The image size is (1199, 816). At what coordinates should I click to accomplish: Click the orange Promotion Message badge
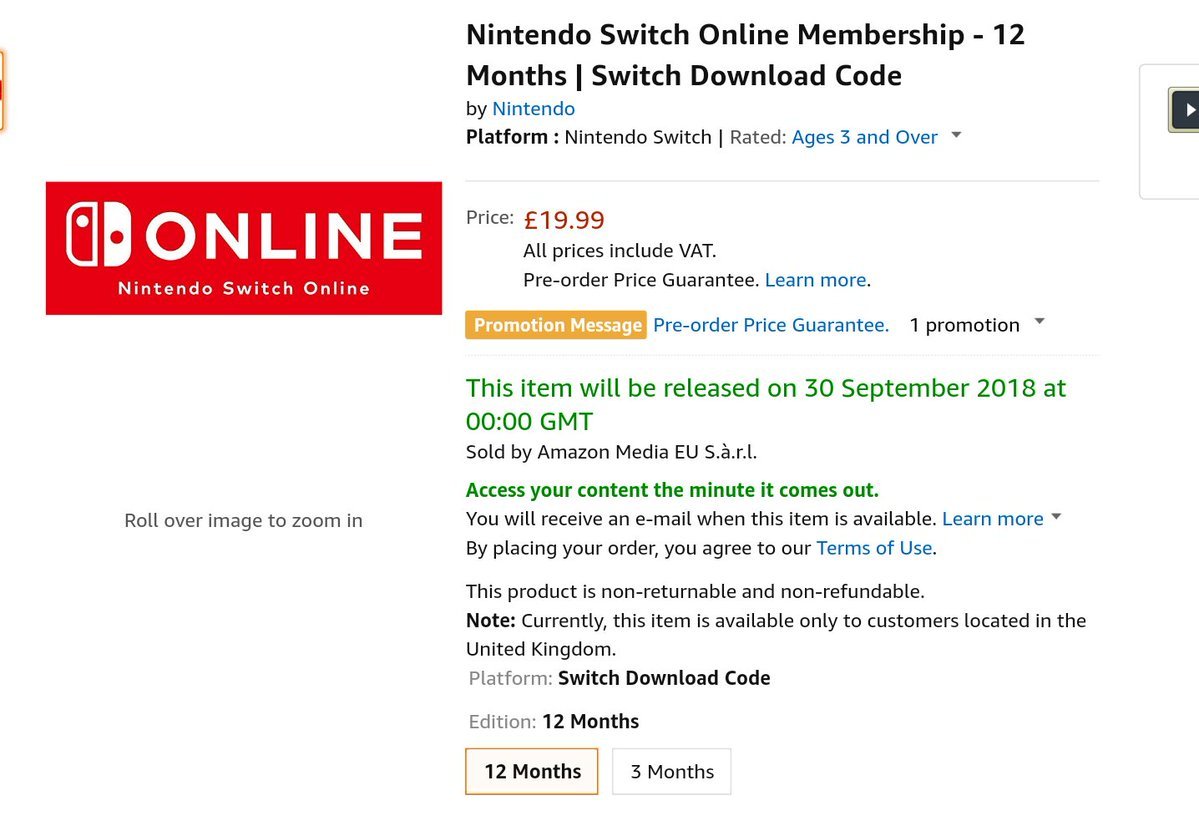[x=557, y=325]
